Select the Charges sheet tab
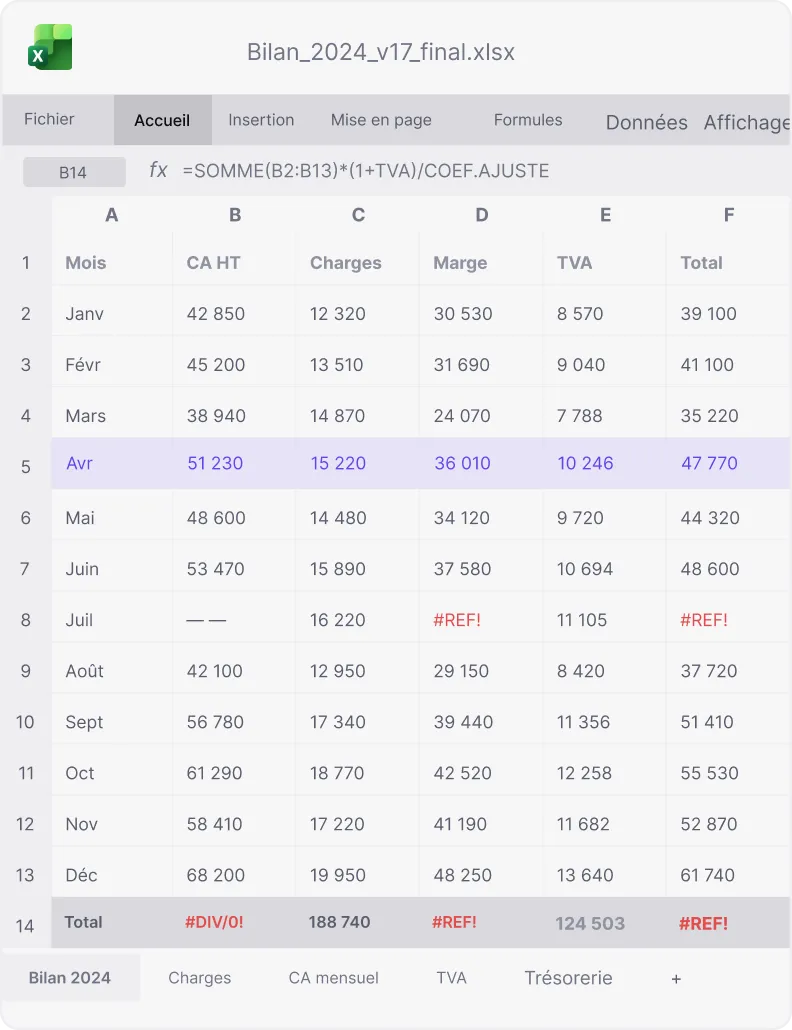Image resolution: width=792 pixels, height=1030 pixels. (200, 978)
